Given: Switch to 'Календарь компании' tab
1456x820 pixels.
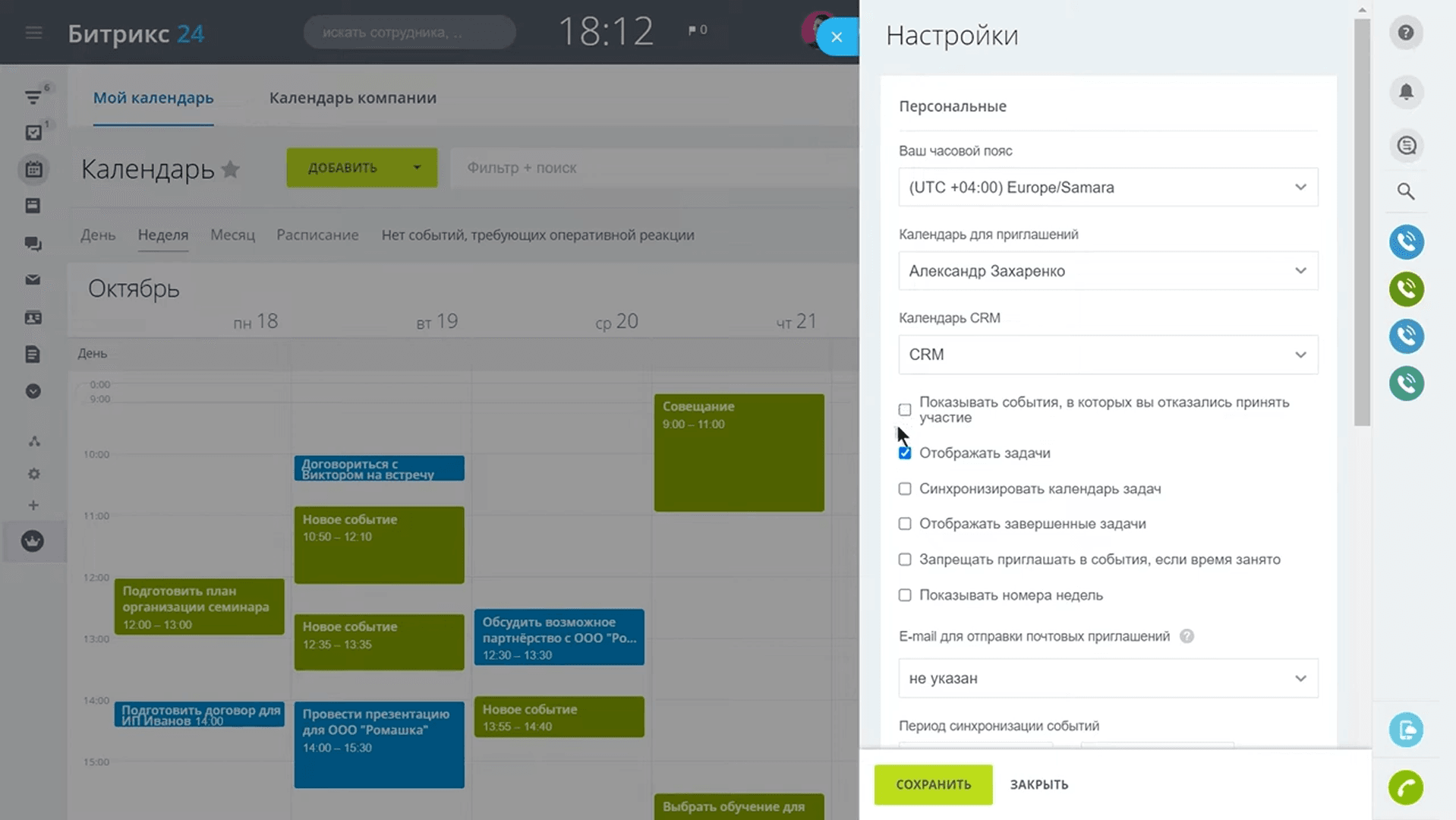Looking at the screenshot, I should [352, 98].
